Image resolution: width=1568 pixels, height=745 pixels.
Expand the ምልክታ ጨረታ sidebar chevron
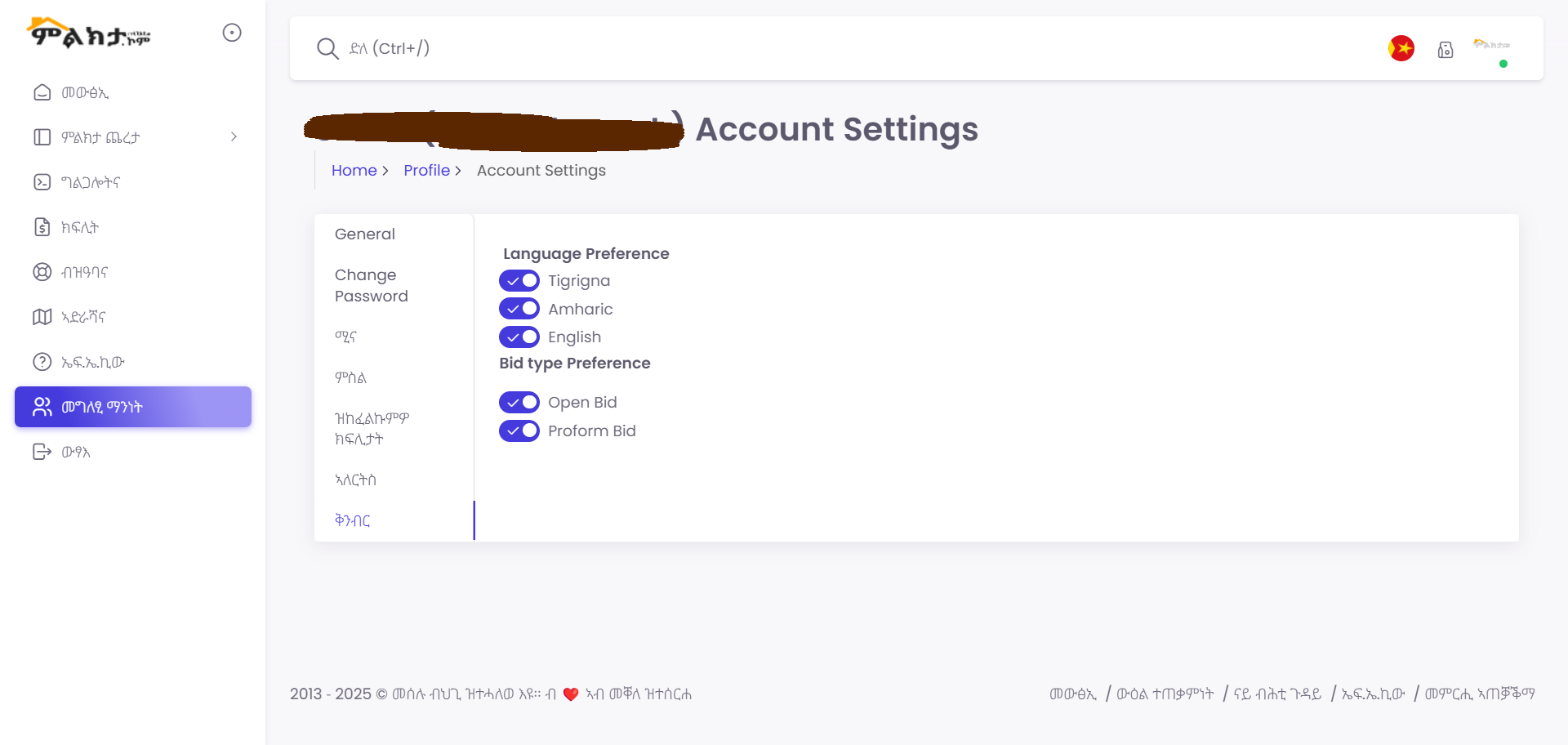click(x=234, y=136)
